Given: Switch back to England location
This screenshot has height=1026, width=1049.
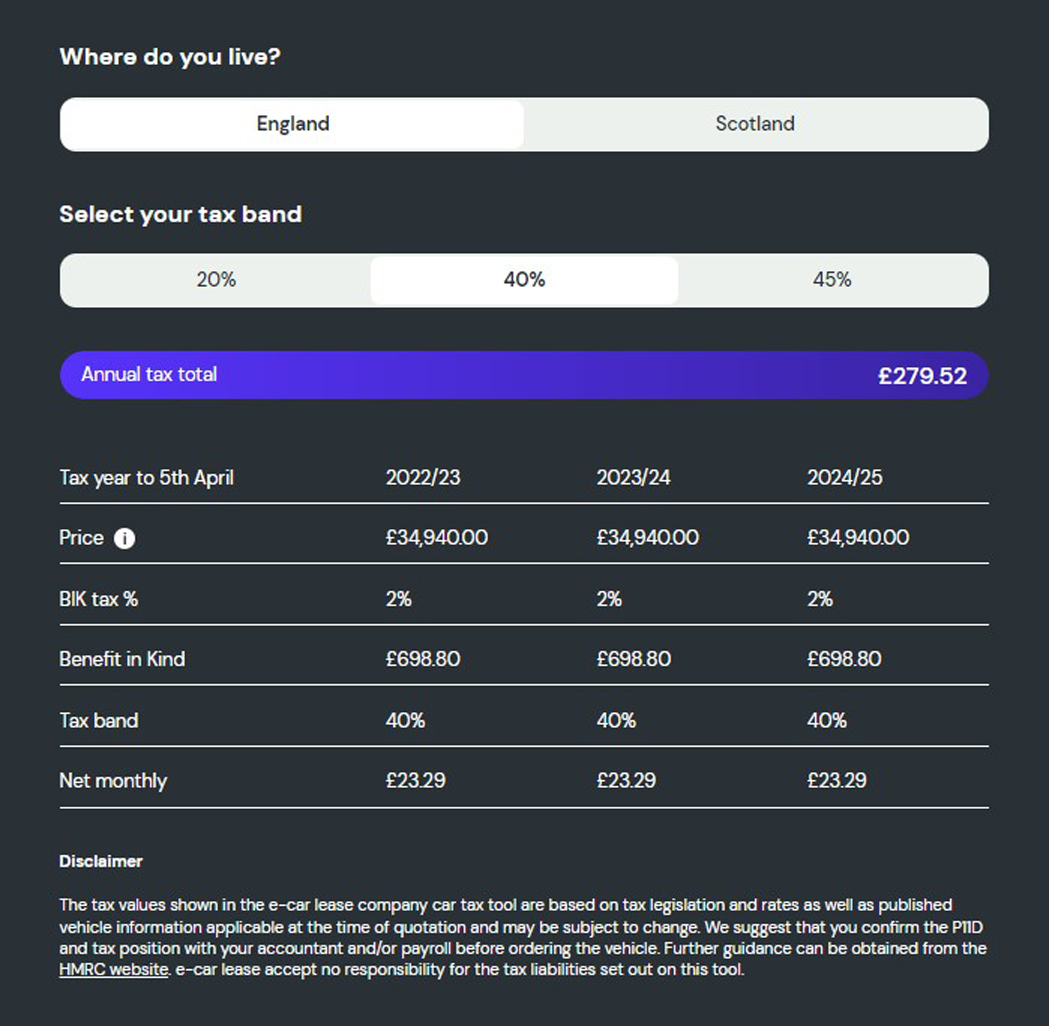Looking at the screenshot, I should tap(293, 124).
